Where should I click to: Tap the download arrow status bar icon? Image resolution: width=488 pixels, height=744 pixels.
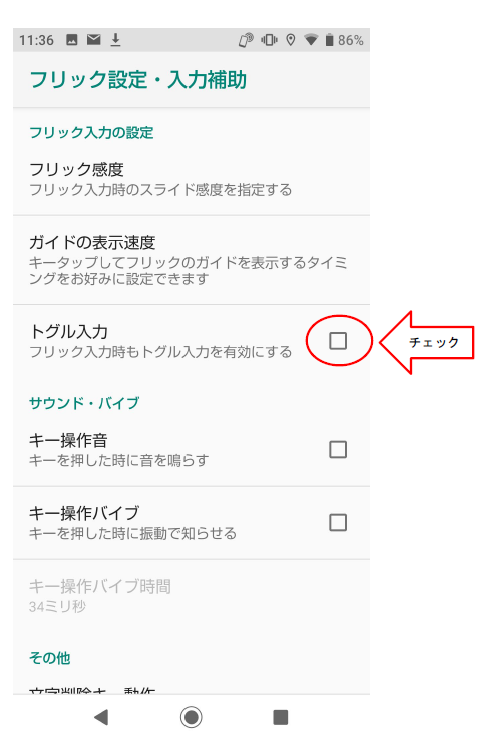click(x=115, y=40)
